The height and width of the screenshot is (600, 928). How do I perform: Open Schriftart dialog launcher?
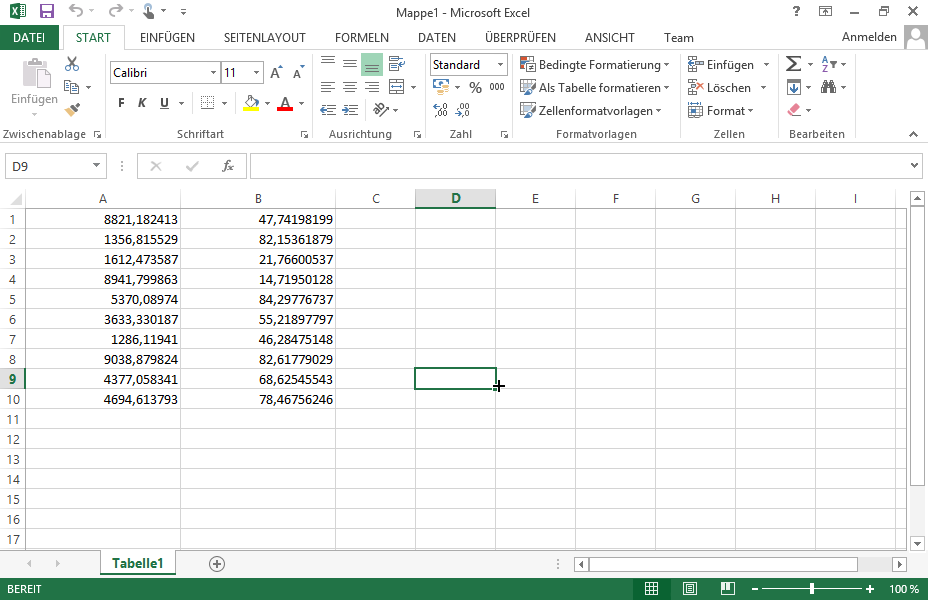tap(304, 135)
